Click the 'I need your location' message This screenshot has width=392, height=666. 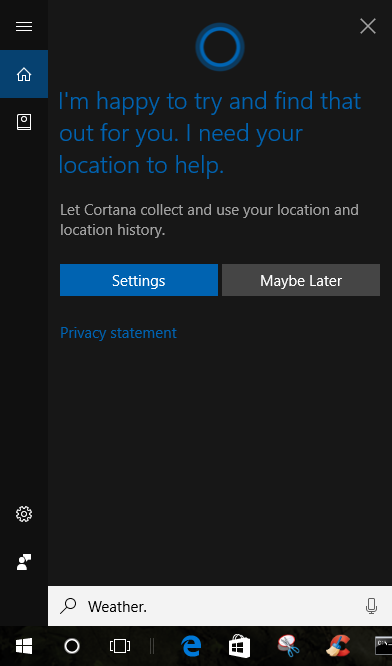tap(210, 133)
